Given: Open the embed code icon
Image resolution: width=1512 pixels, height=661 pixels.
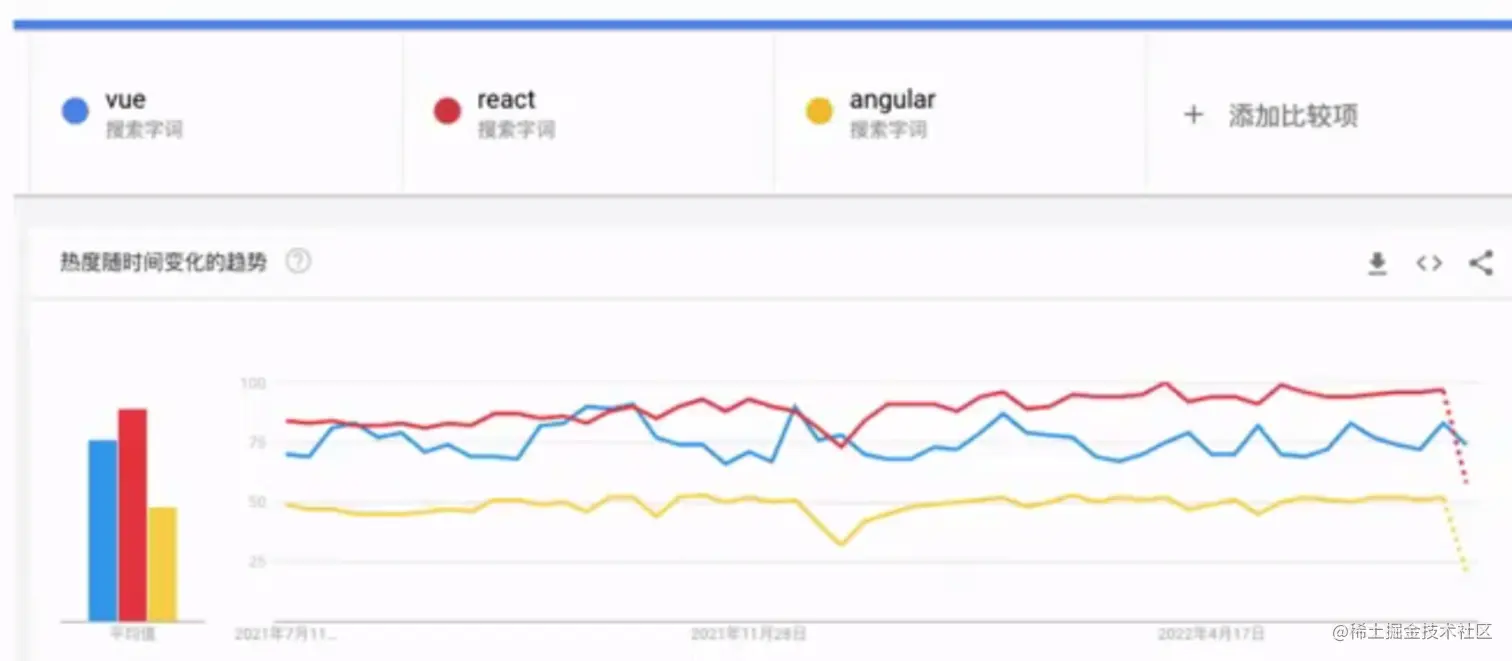Looking at the screenshot, I should [1429, 264].
